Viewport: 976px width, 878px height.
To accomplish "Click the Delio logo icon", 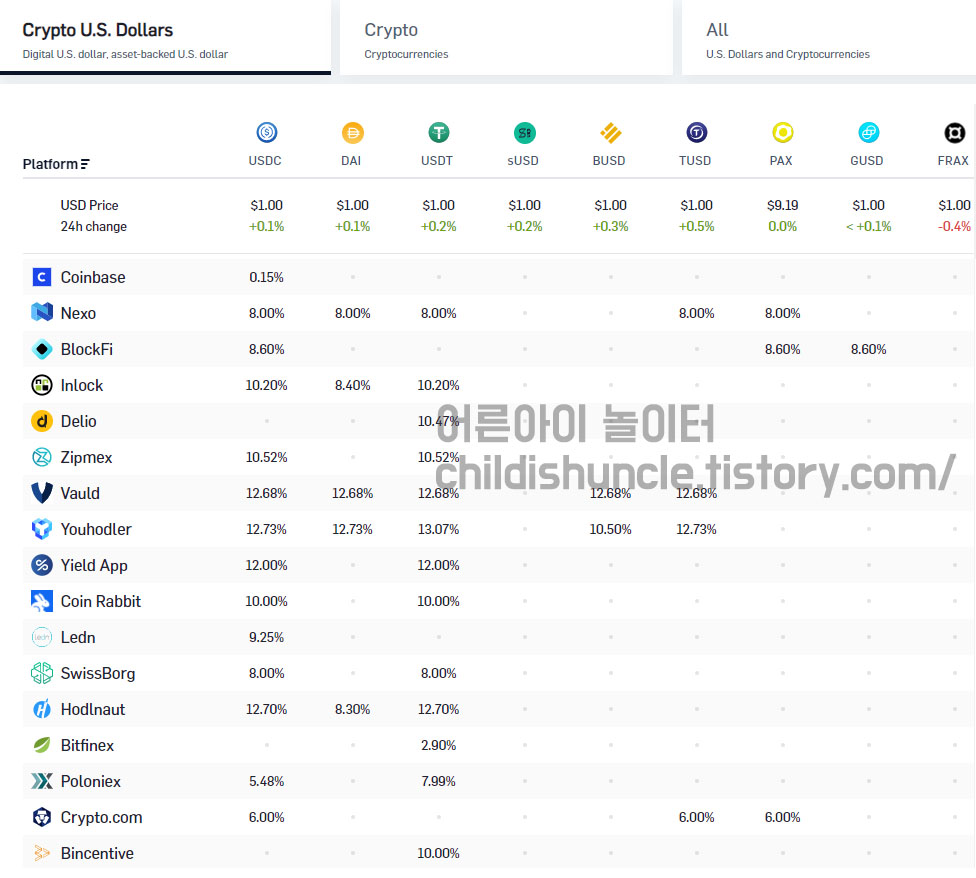I will pos(42,421).
